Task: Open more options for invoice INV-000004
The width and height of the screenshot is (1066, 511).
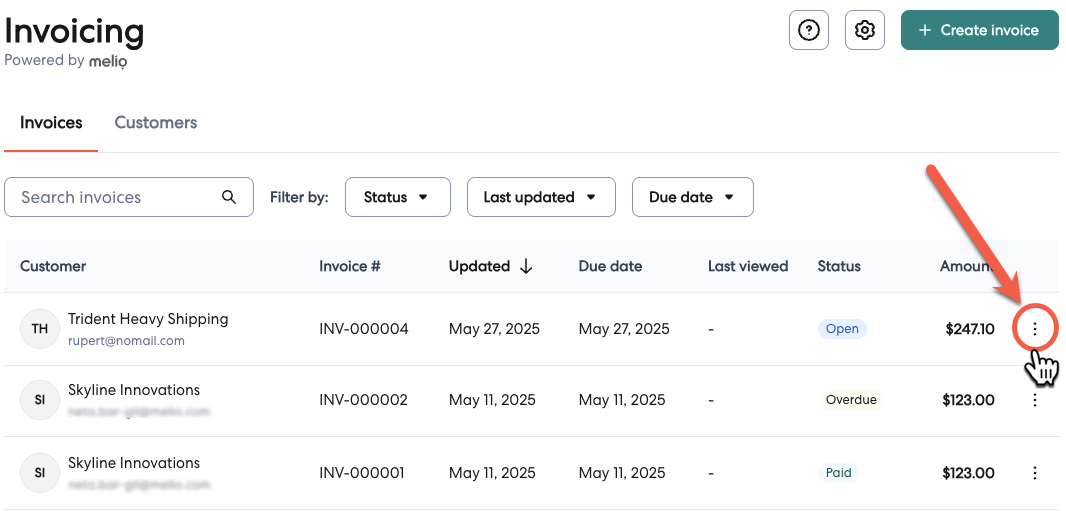Action: (1035, 329)
